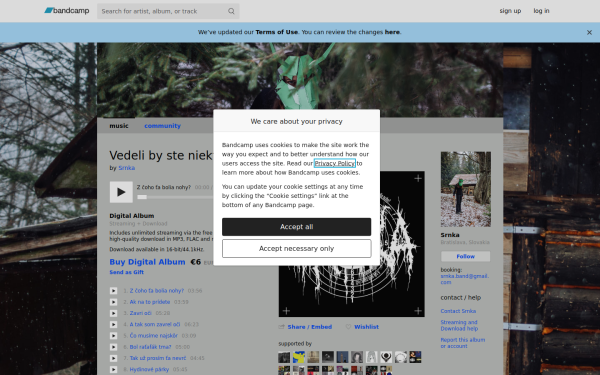
Task: Play track 5 Čo musíme najskôr
Action: 113,336
